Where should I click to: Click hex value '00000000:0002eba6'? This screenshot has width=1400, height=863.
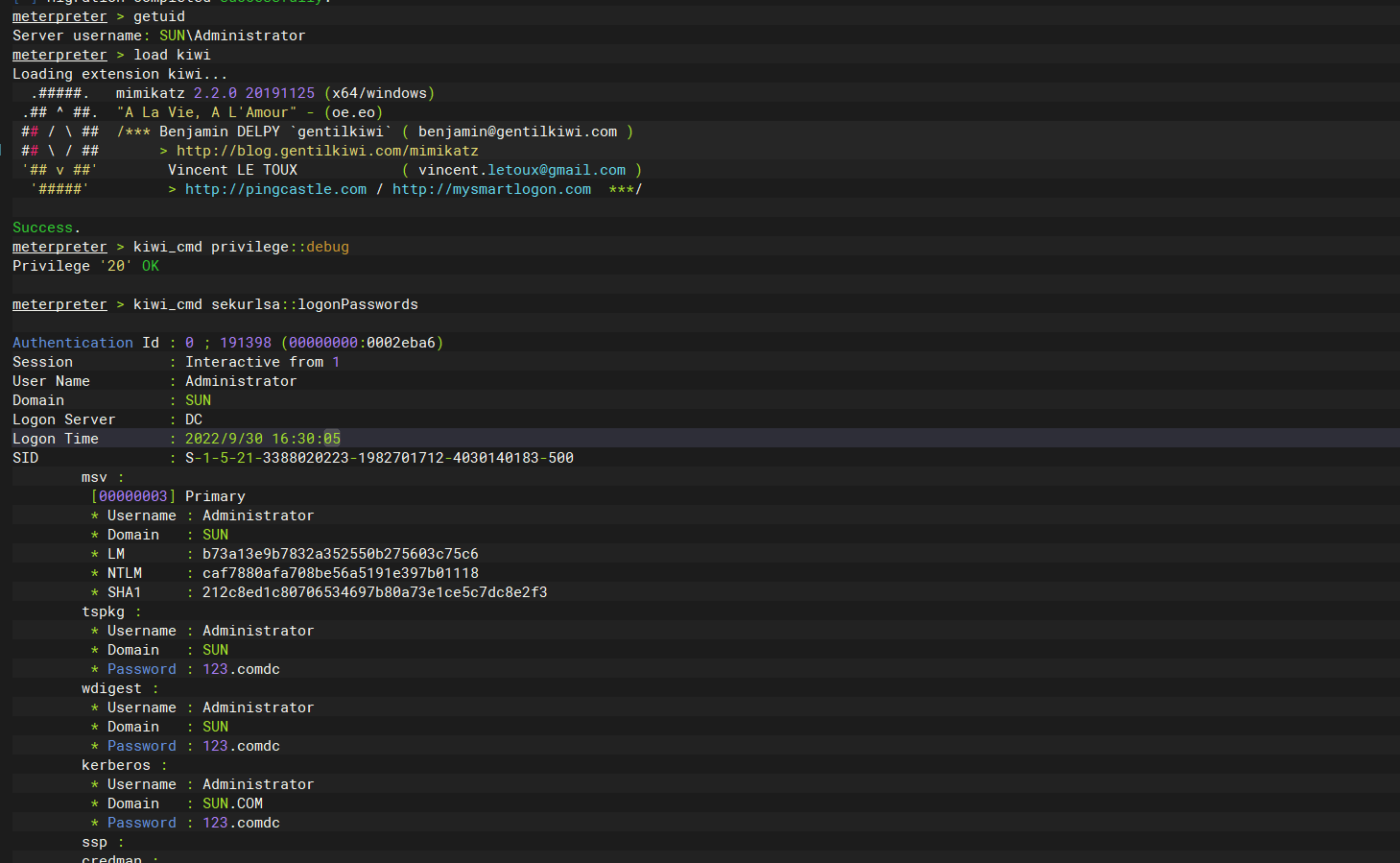[362, 343]
